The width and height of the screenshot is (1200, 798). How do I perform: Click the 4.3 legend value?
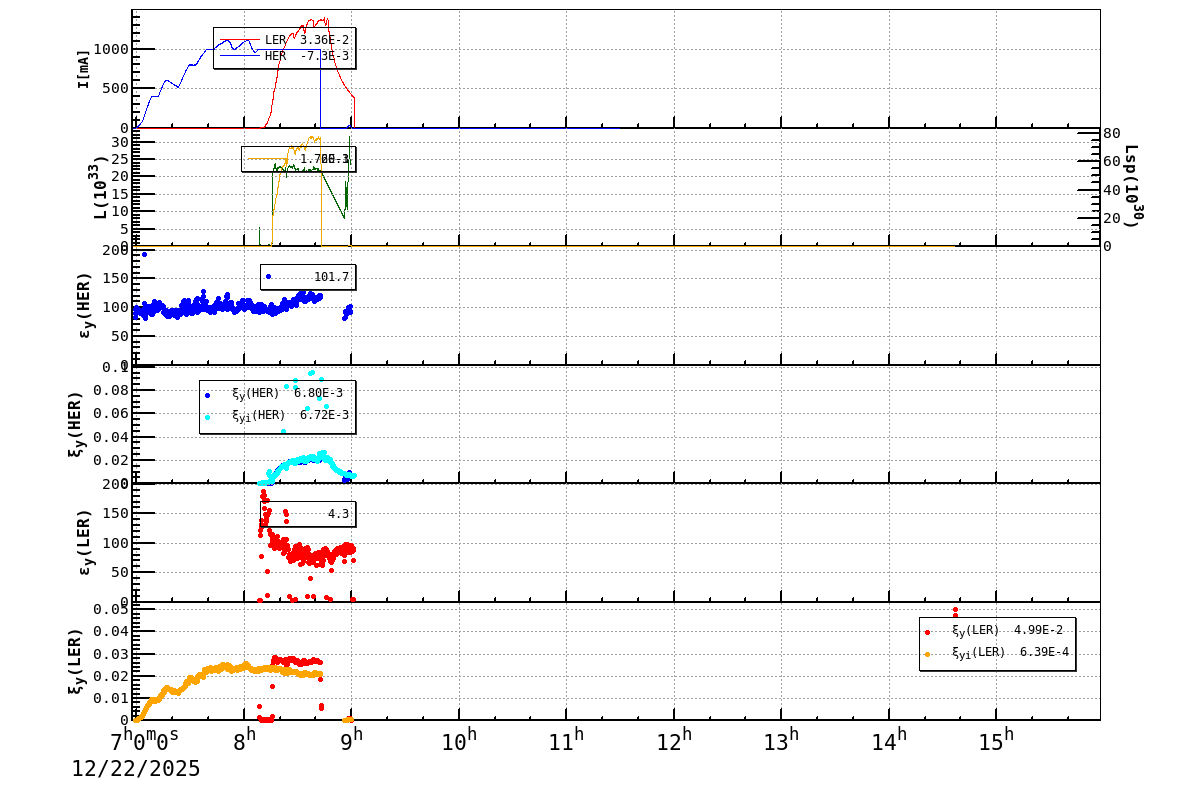tap(339, 514)
